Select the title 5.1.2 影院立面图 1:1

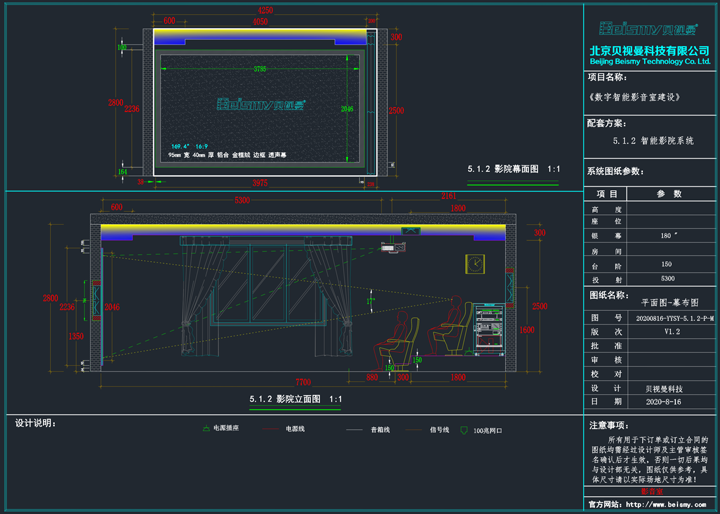pos(295,399)
